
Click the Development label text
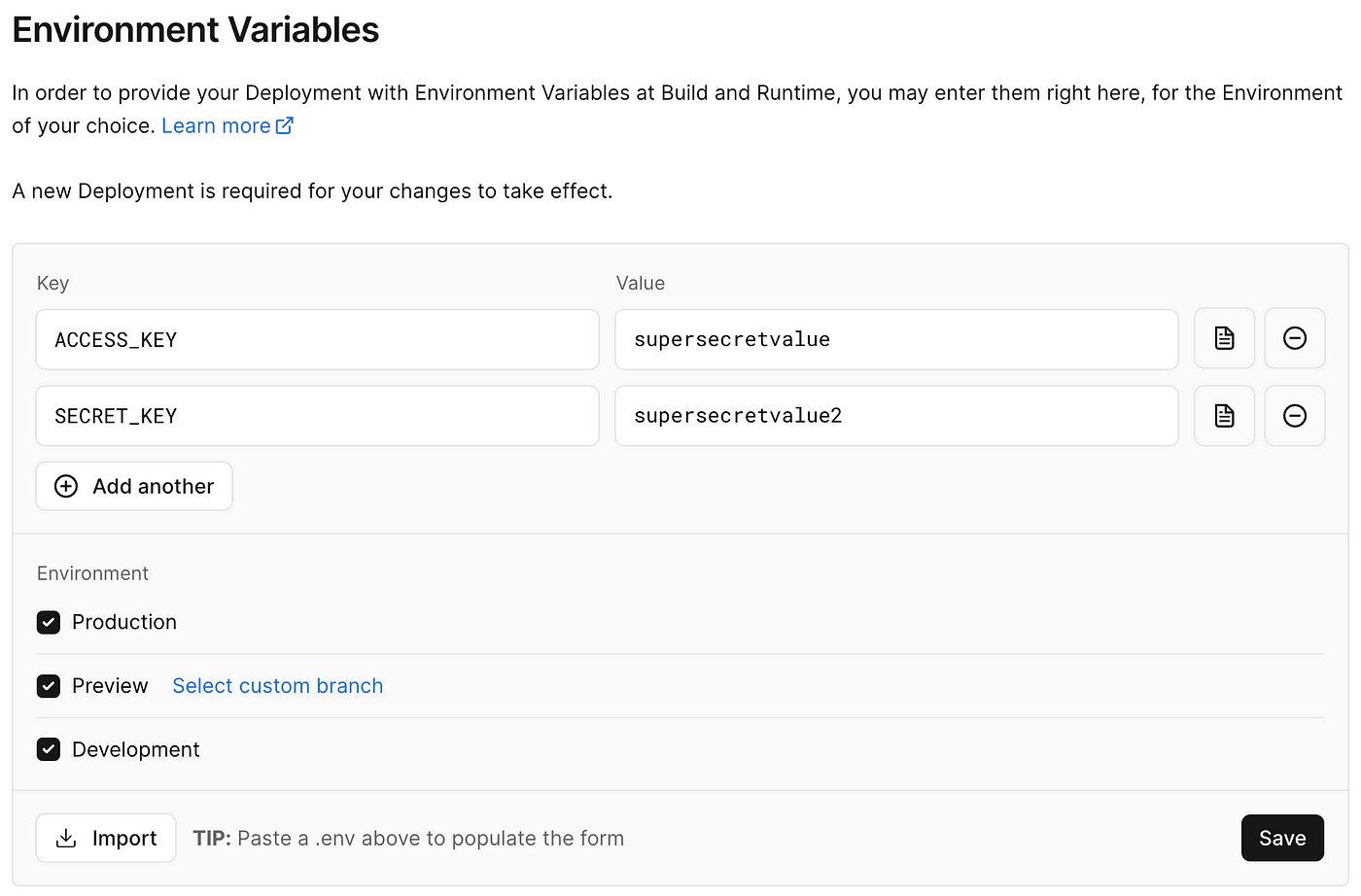tap(136, 749)
